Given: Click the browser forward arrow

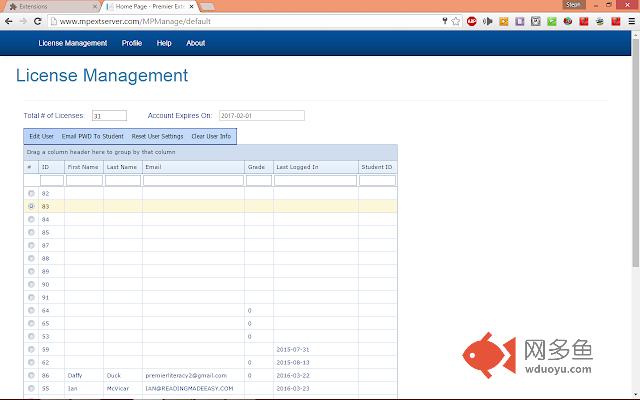Looking at the screenshot, I should 23,21.
